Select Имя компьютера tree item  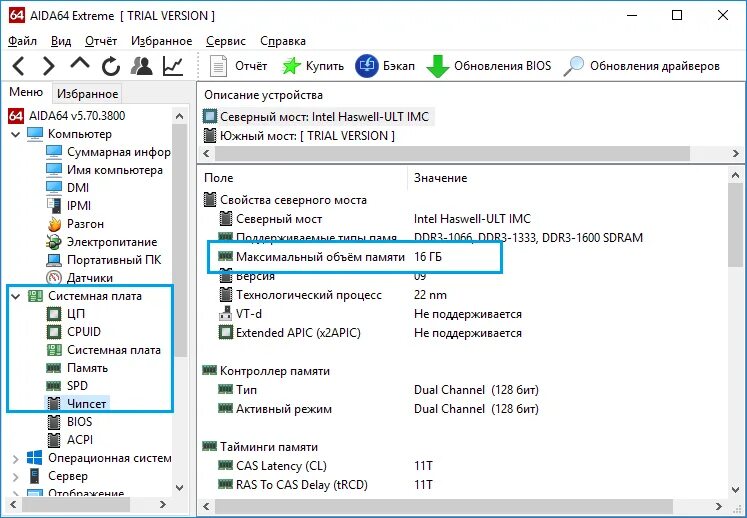(104, 170)
